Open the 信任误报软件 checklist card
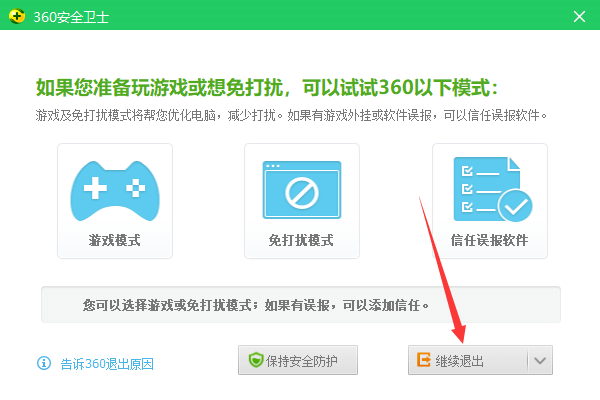Viewport: 600px width, 400px height. click(490, 201)
